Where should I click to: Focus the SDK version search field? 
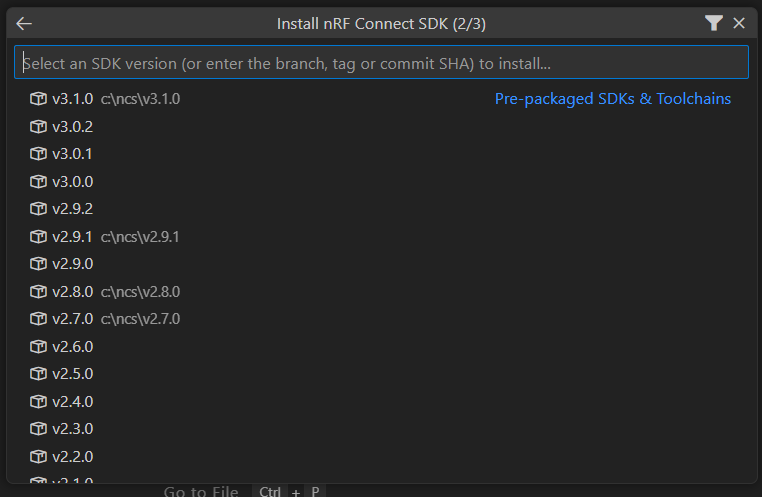point(381,63)
